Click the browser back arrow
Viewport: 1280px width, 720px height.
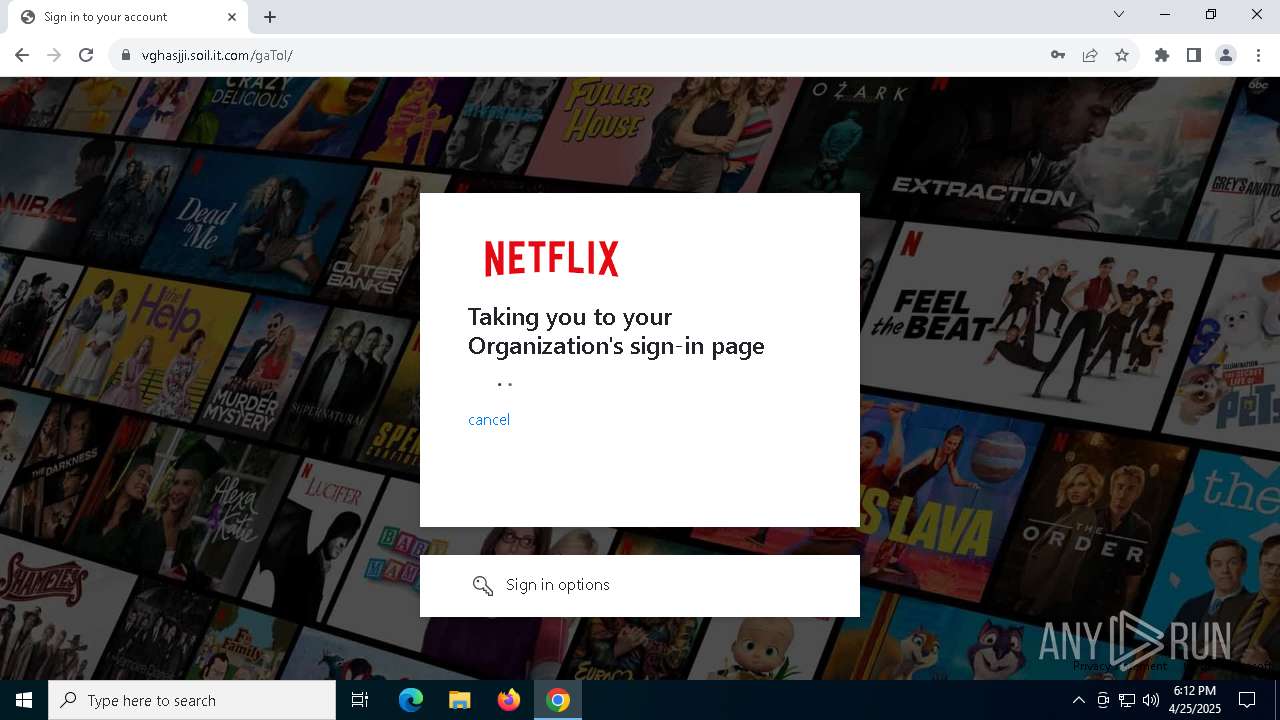point(22,55)
